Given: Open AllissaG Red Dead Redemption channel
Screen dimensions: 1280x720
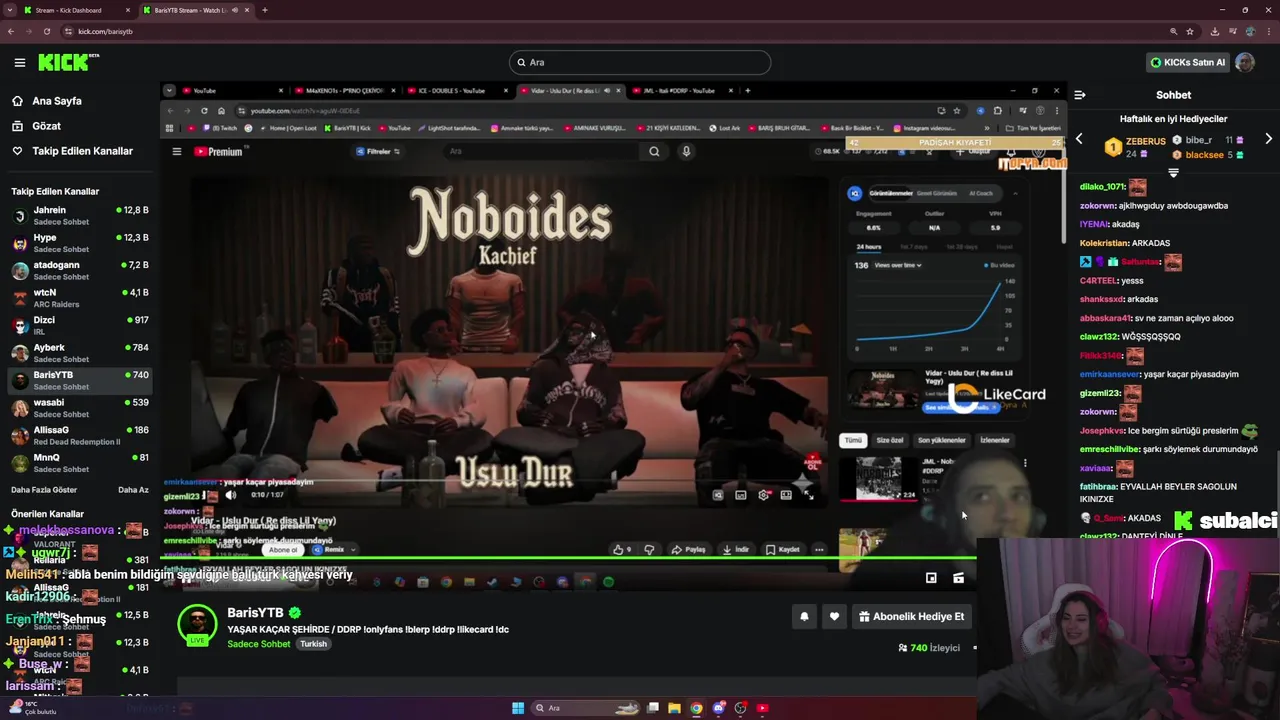Looking at the screenshot, I should click(x=80, y=436).
